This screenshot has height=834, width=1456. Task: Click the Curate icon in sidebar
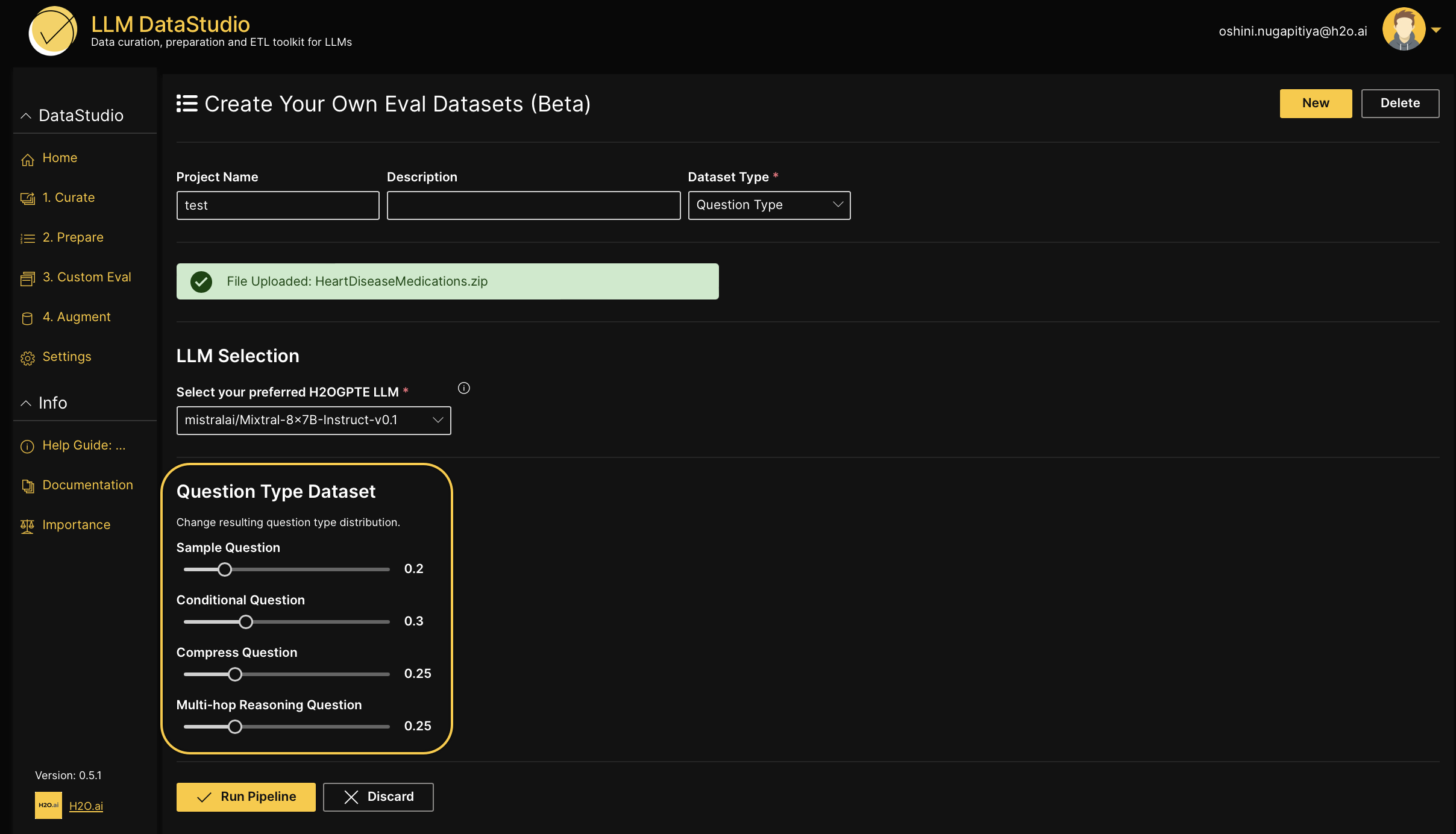point(27,198)
